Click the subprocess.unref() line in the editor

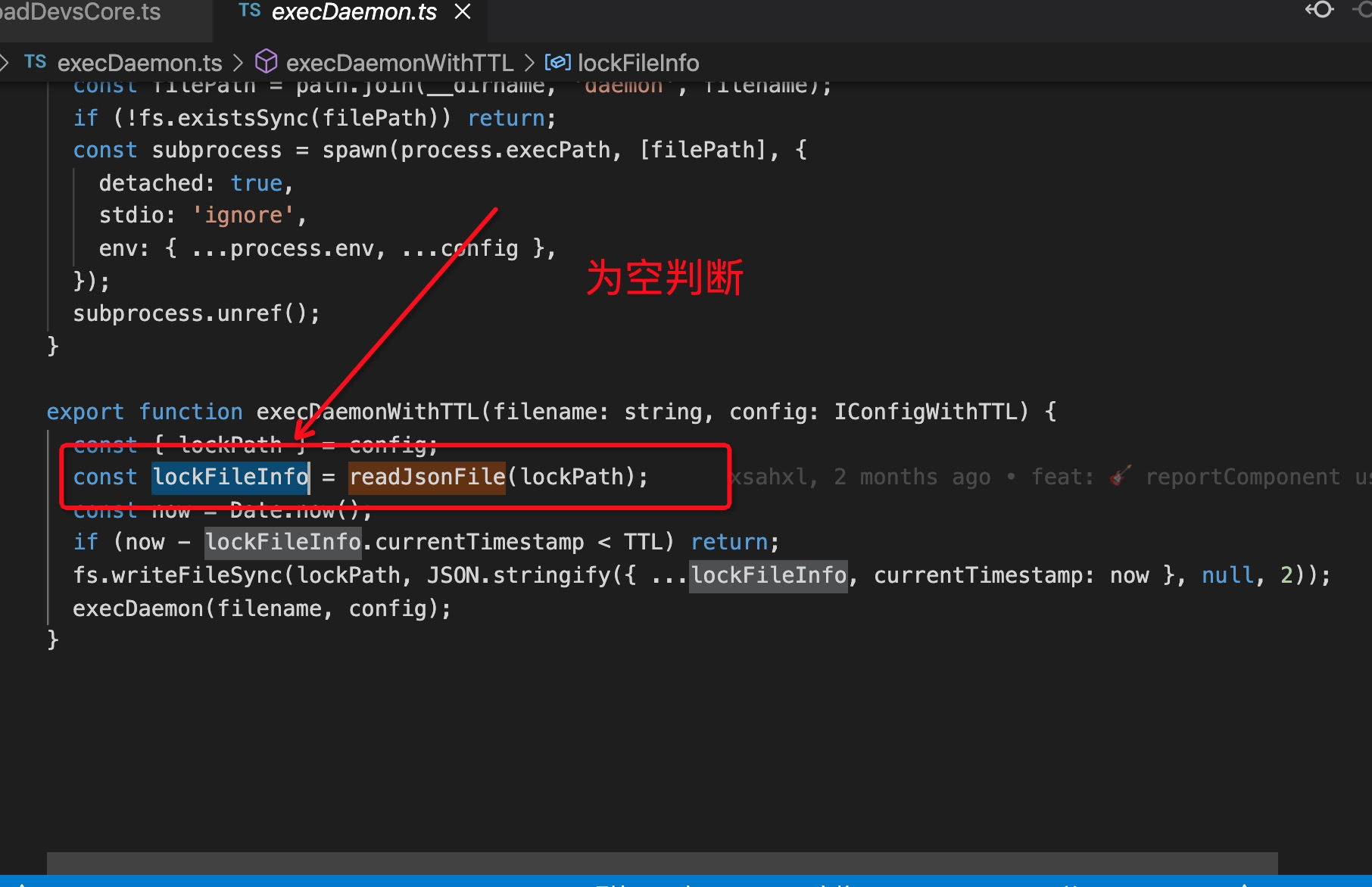click(x=195, y=313)
